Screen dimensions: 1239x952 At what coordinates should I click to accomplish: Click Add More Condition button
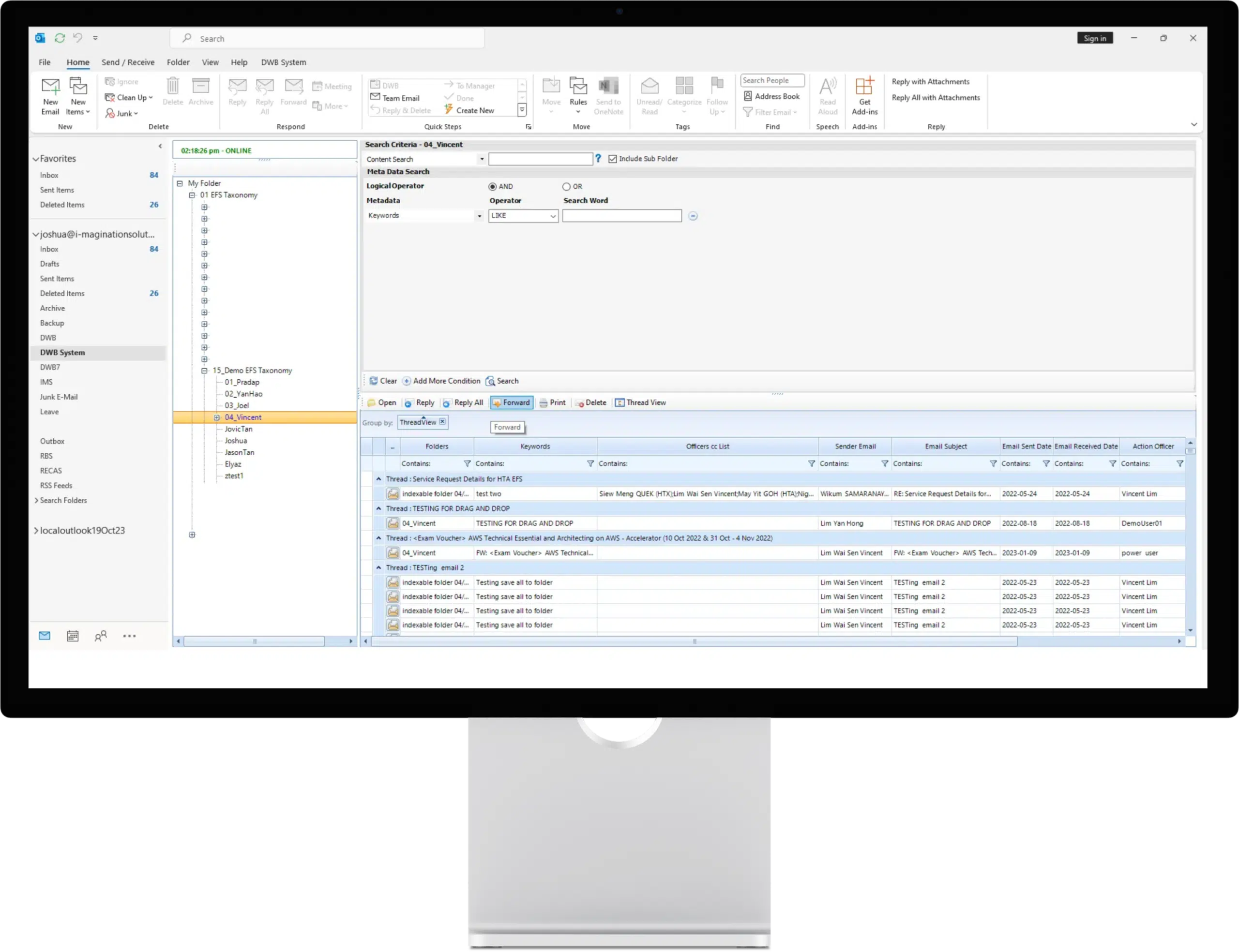[441, 381]
